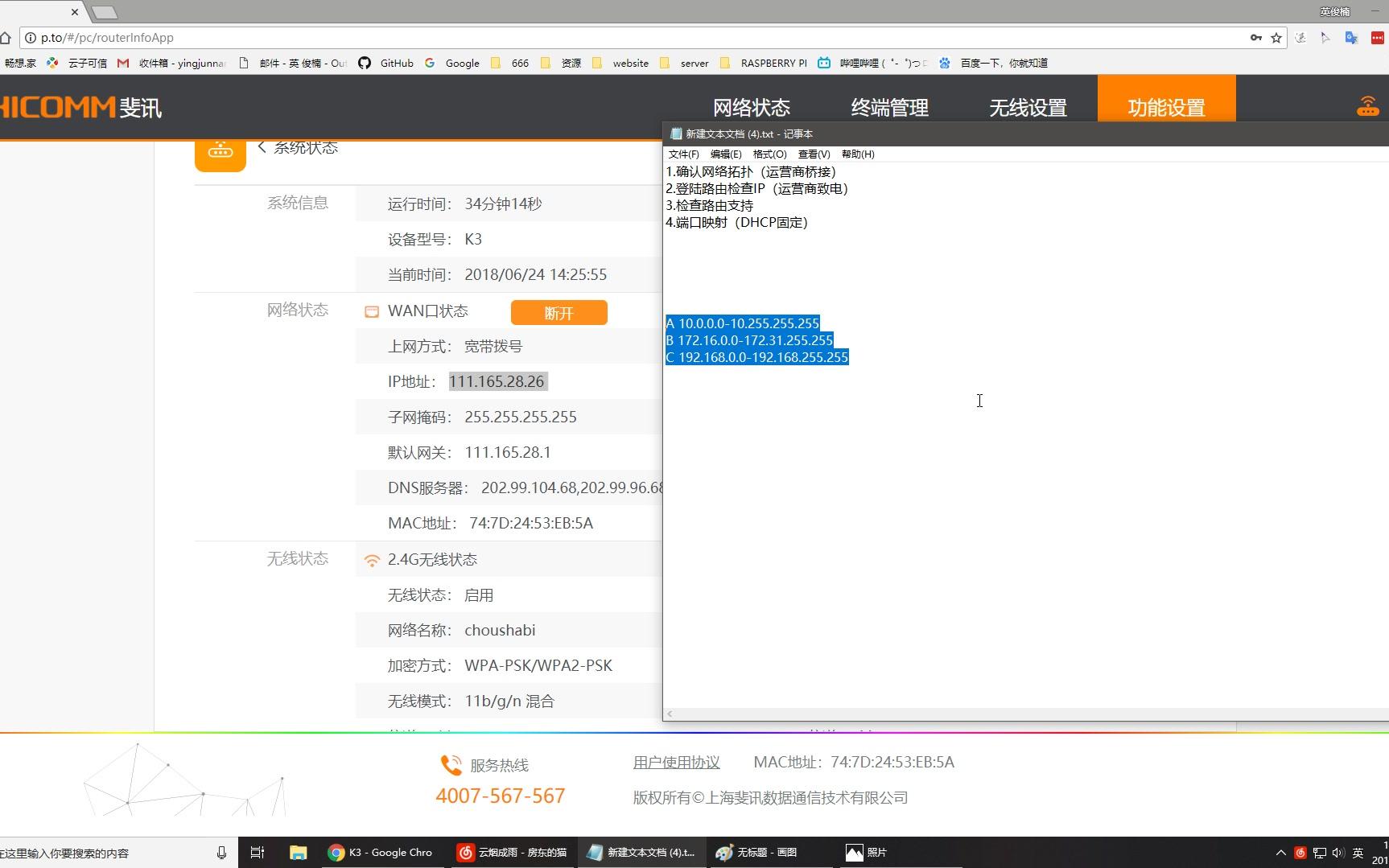
Task: Click the Notepad horizontal scrollbar left arrow
Action: tap(670, 714)
